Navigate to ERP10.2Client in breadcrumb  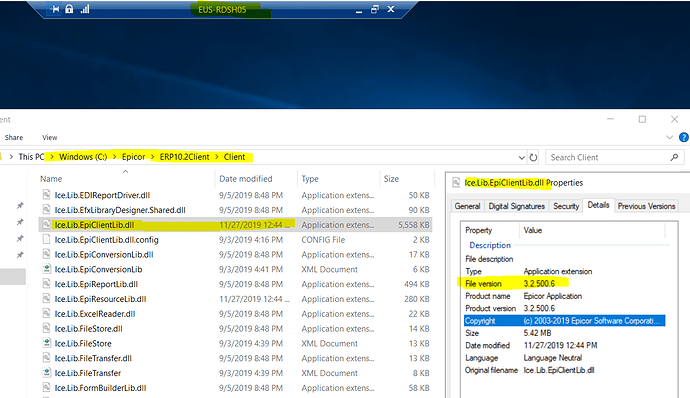[184, 157]
